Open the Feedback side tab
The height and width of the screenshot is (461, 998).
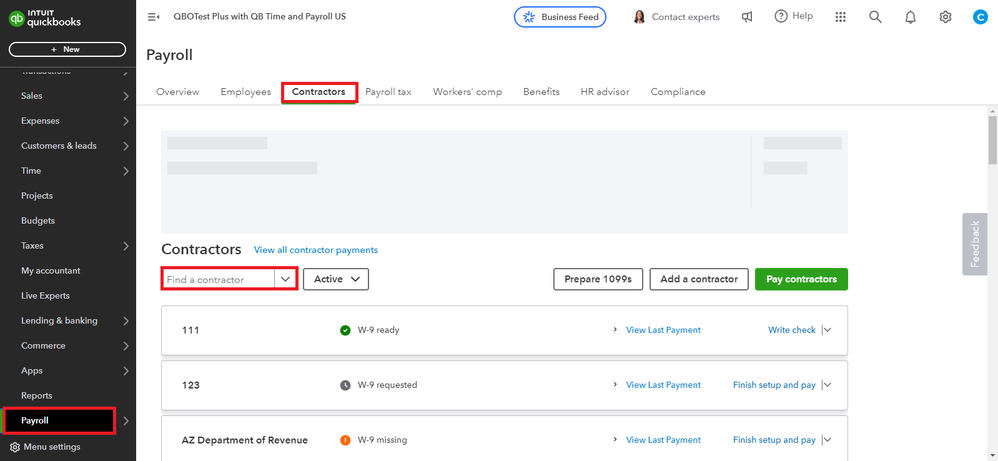click(975, 243)
